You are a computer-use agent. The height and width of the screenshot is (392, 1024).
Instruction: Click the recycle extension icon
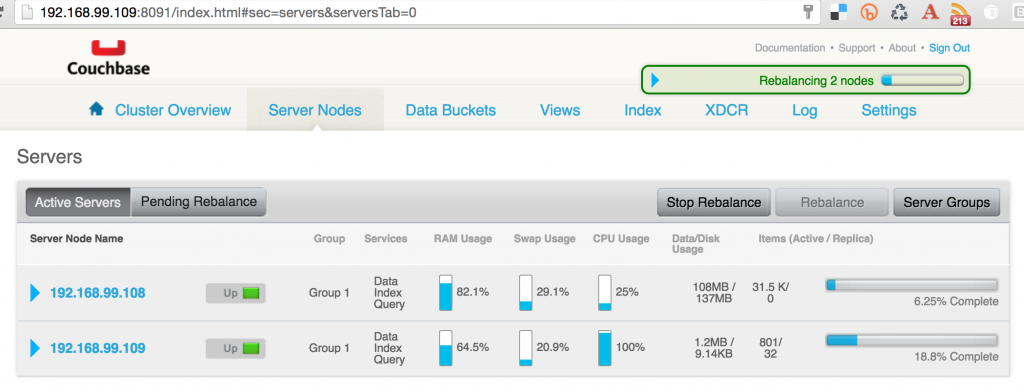[900, 12]
